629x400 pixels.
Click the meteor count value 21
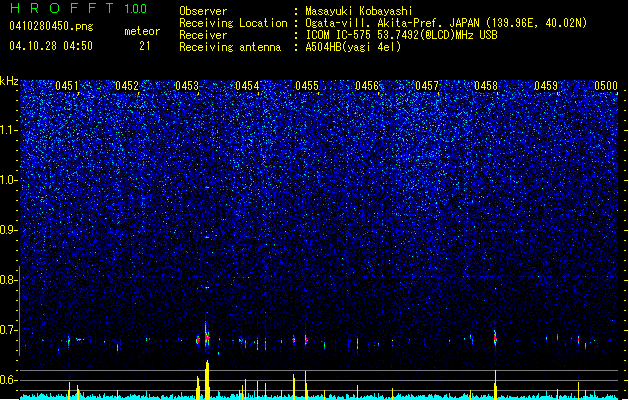145,46
